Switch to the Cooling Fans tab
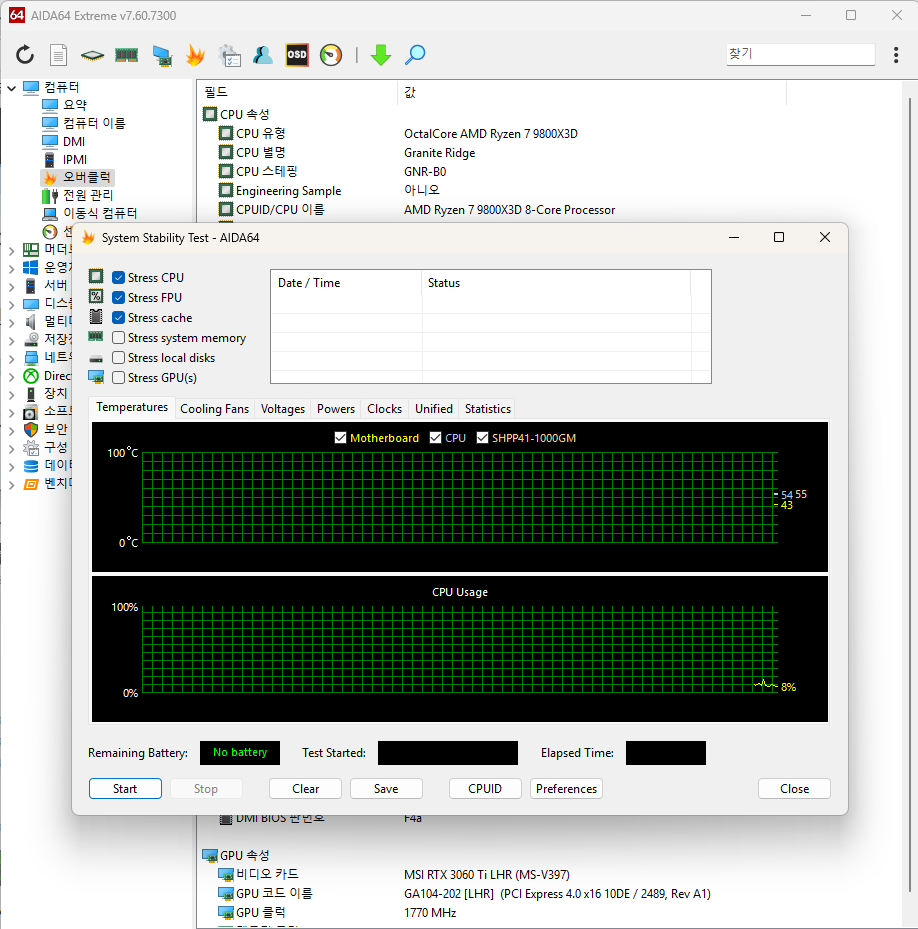The width and height of the screenshot is (918, 929). (x=215, y=409)
